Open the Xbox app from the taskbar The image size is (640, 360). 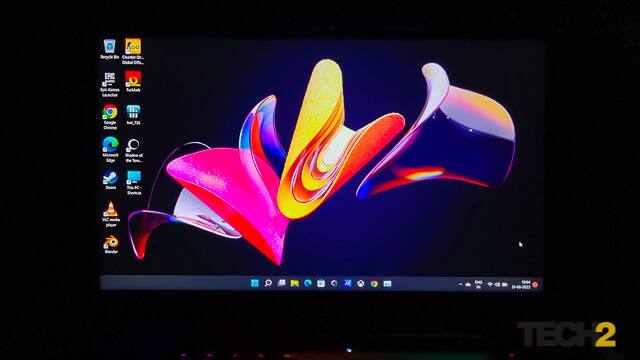(x=360, y=283)
